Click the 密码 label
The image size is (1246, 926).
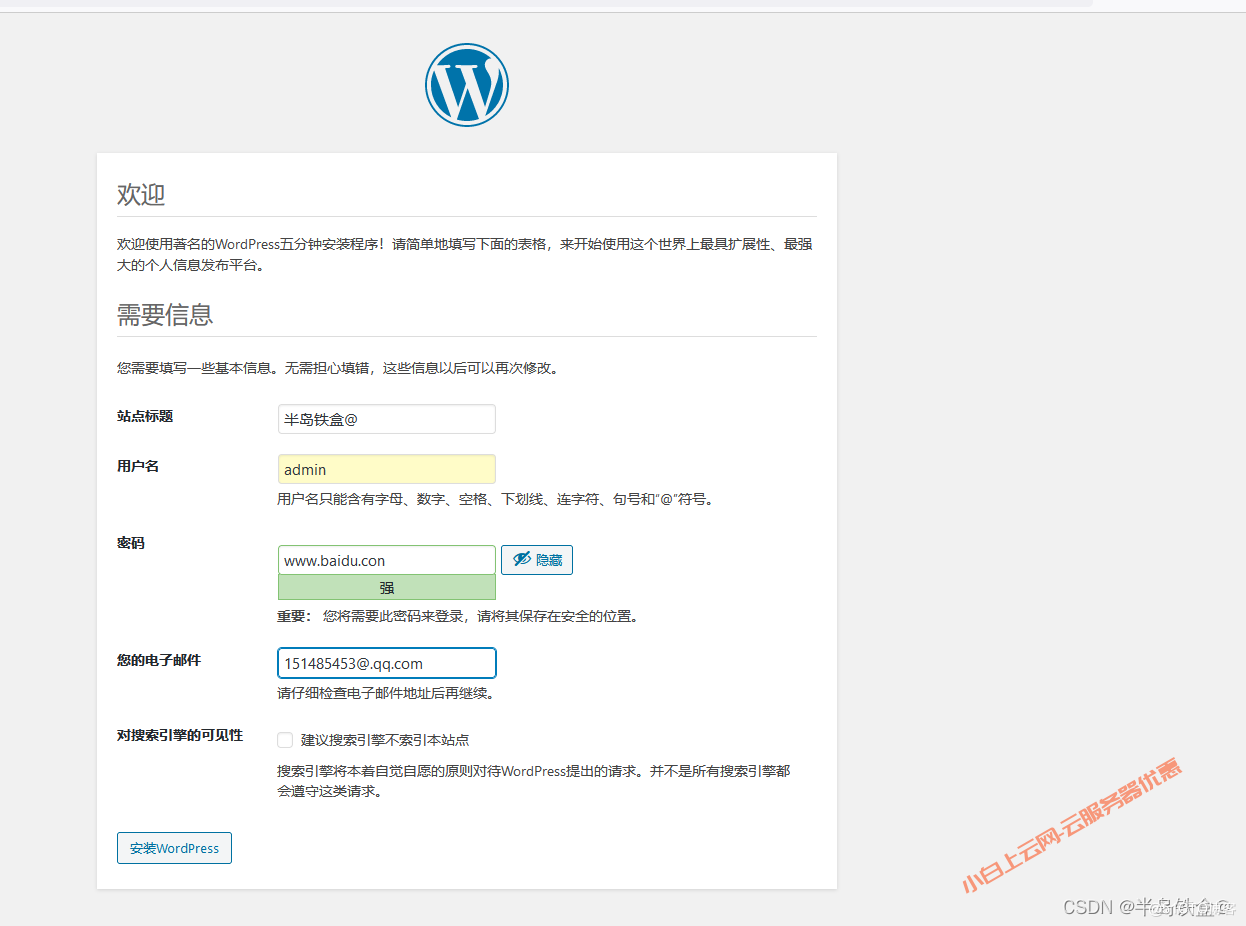click(x=131, y=543)
